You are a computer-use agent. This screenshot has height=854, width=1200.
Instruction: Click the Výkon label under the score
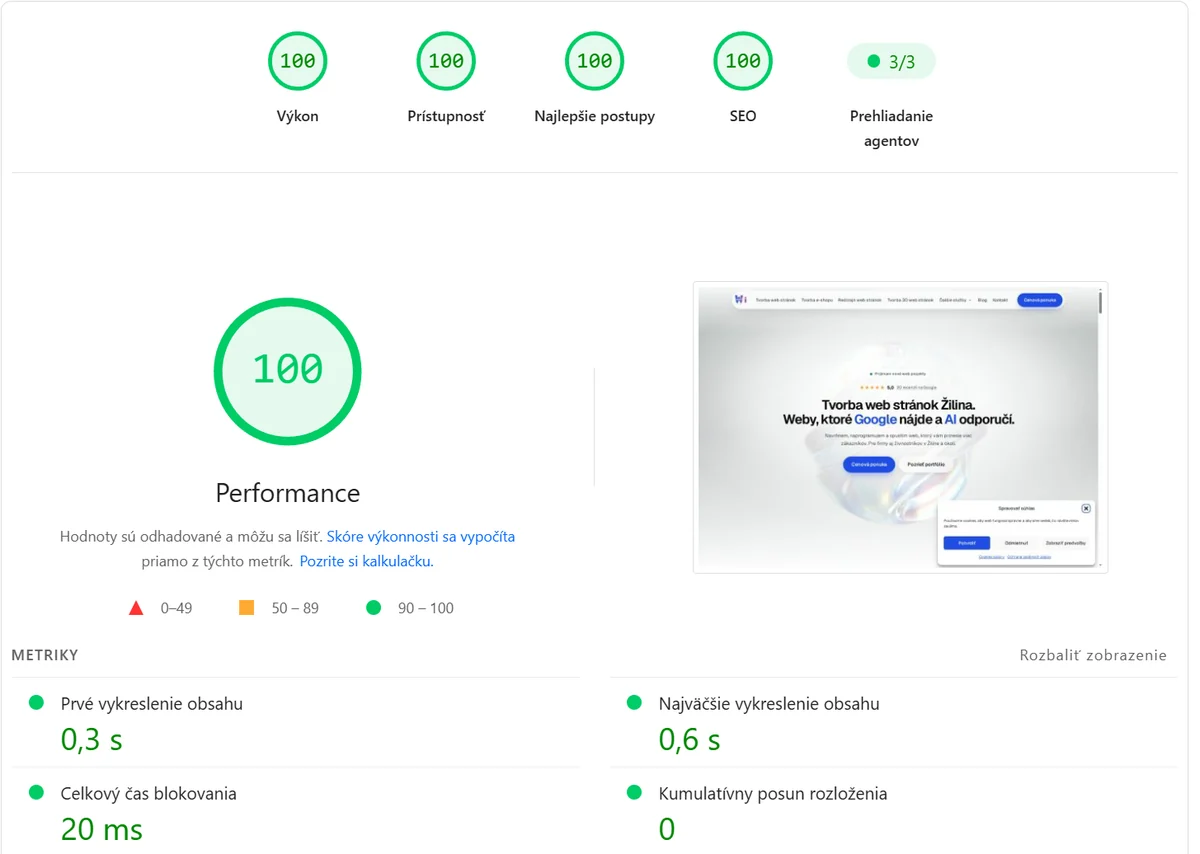point(297,116)
